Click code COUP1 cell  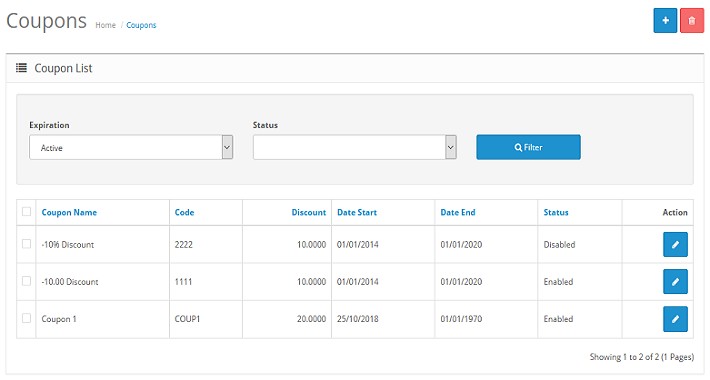click(x=187, y=319)
